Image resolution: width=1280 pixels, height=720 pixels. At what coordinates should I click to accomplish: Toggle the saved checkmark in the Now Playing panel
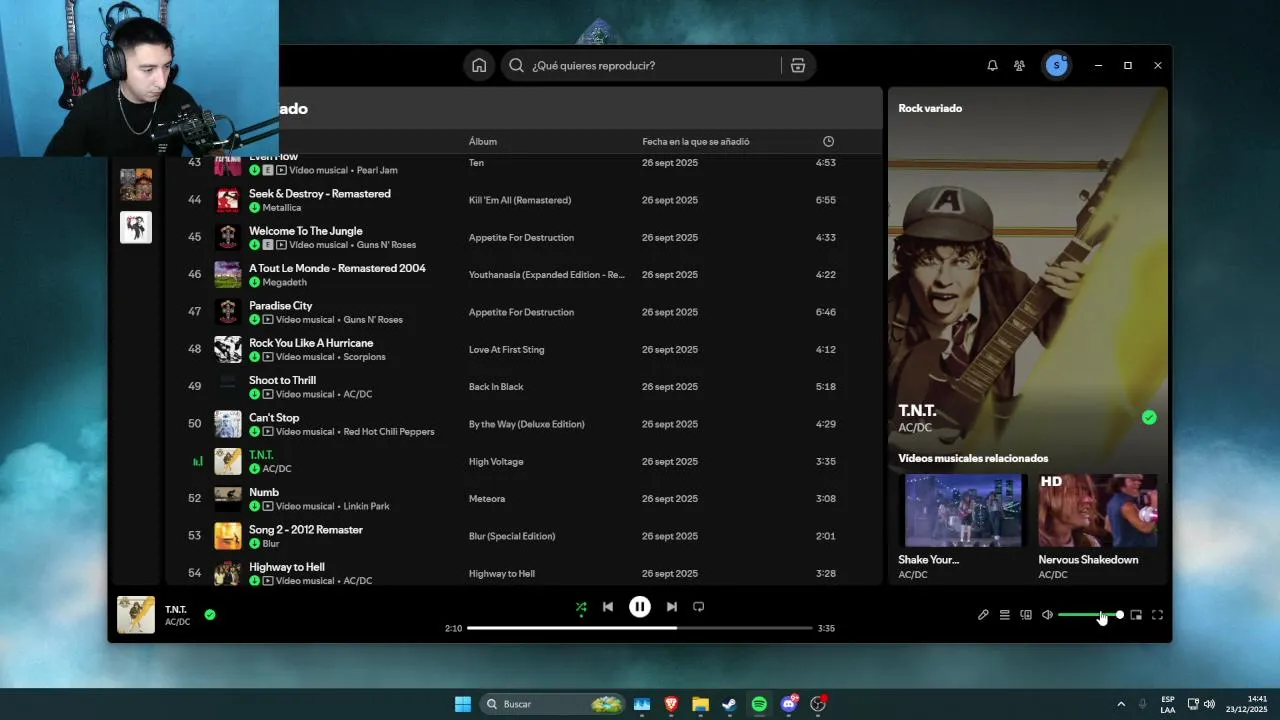(x=1149, y=418)
